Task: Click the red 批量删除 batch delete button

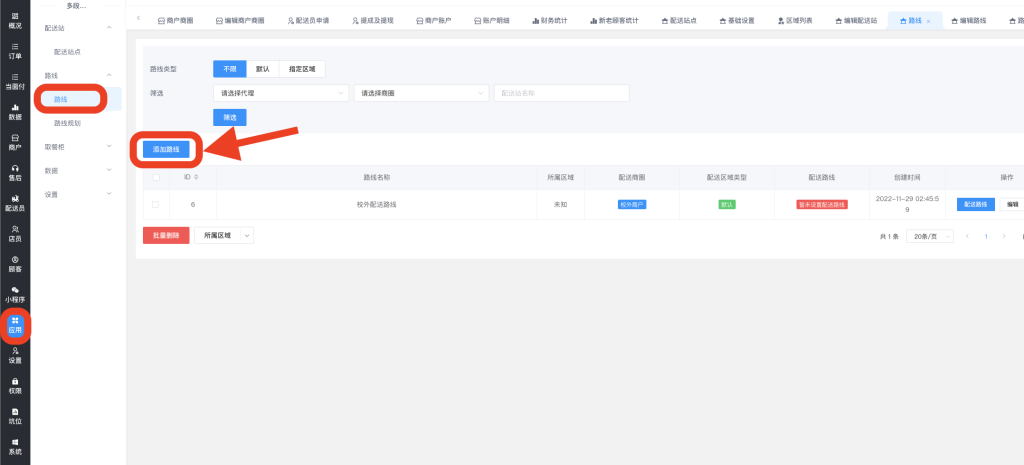Action: [x=166, y=235]
